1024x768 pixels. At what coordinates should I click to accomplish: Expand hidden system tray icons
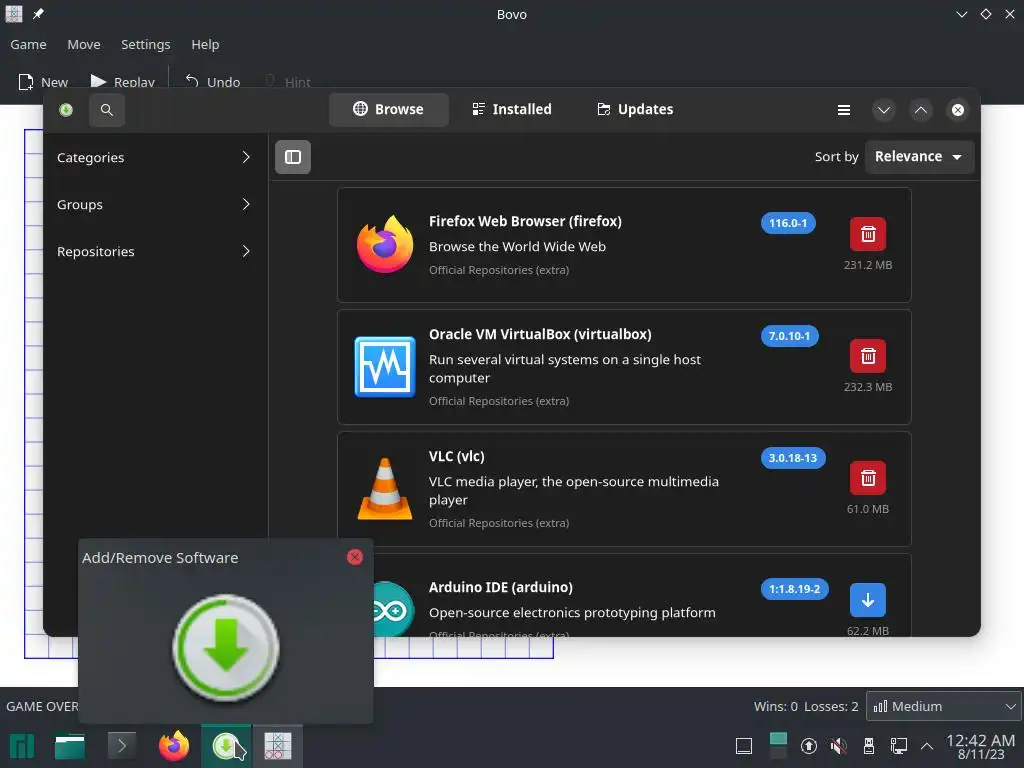pyautogui.click(x=927, y=746)
